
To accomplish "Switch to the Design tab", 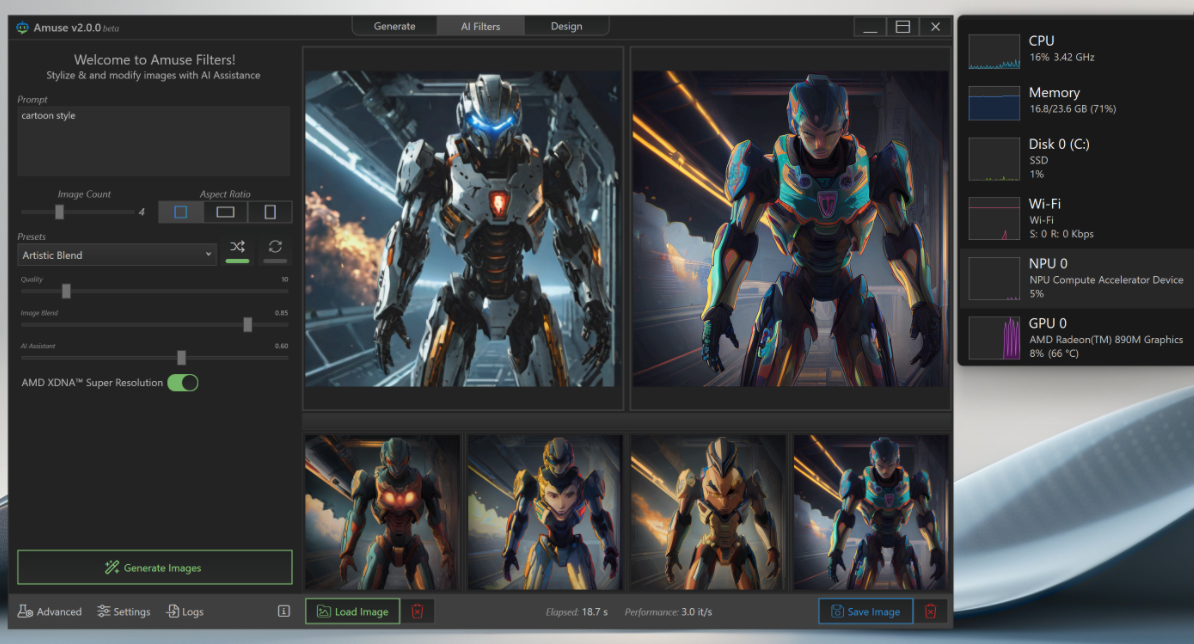I will [566, 26].
